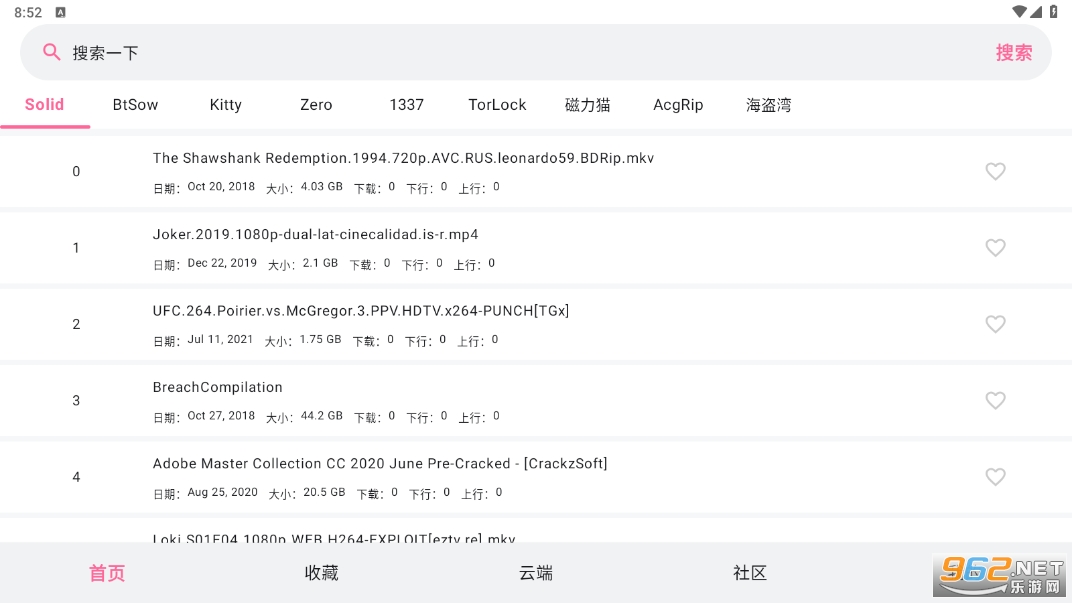Tap the pink search magnifier icon
The height and width of the screenshot is (603, 1072).
click(x=52, y=52)
